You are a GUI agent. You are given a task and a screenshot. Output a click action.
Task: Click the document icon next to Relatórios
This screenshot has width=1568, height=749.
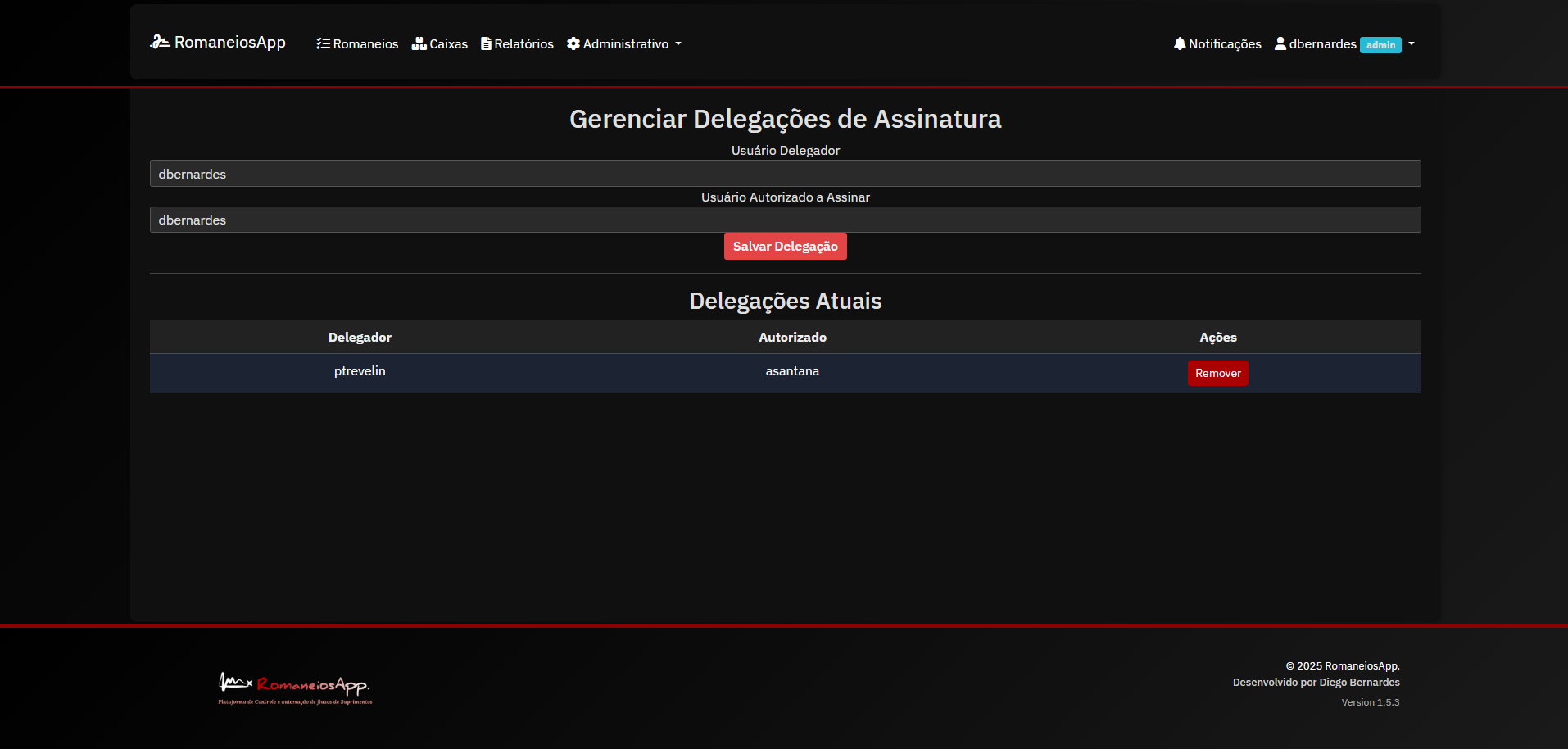tap(486, 43)
